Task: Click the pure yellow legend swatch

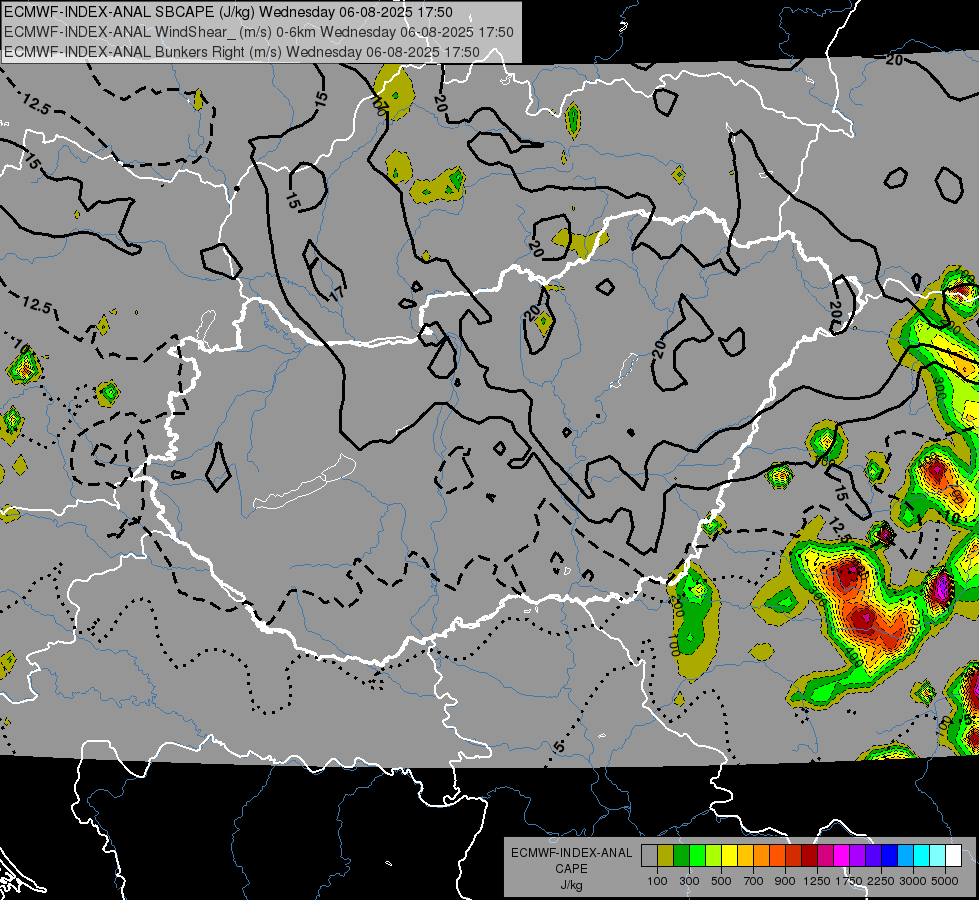Action: (729, 856)
